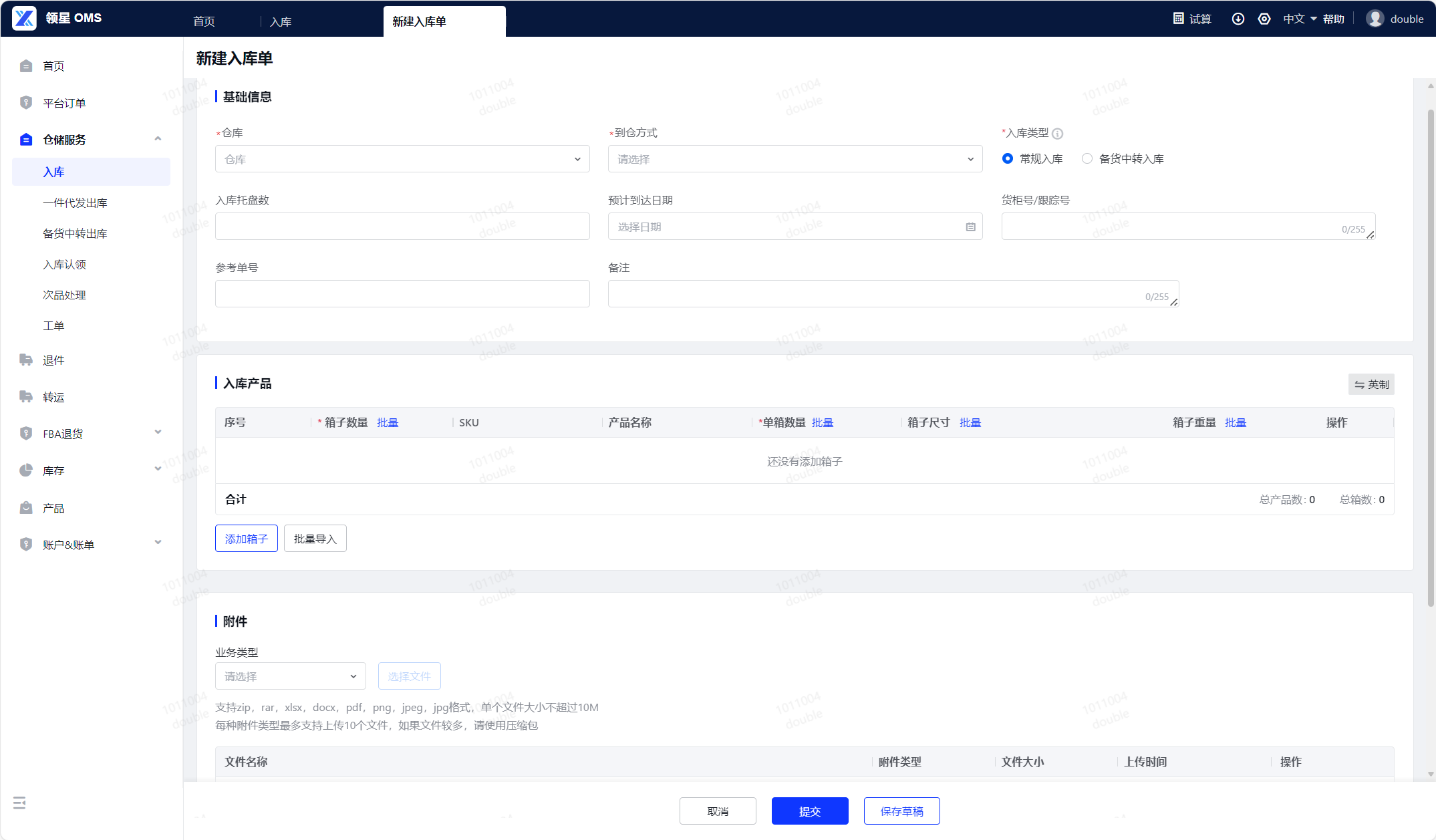This screenshot has height=840, width=1436.
Task: Open the 中文 language dropdown
Action: [x=1300, y=19]
